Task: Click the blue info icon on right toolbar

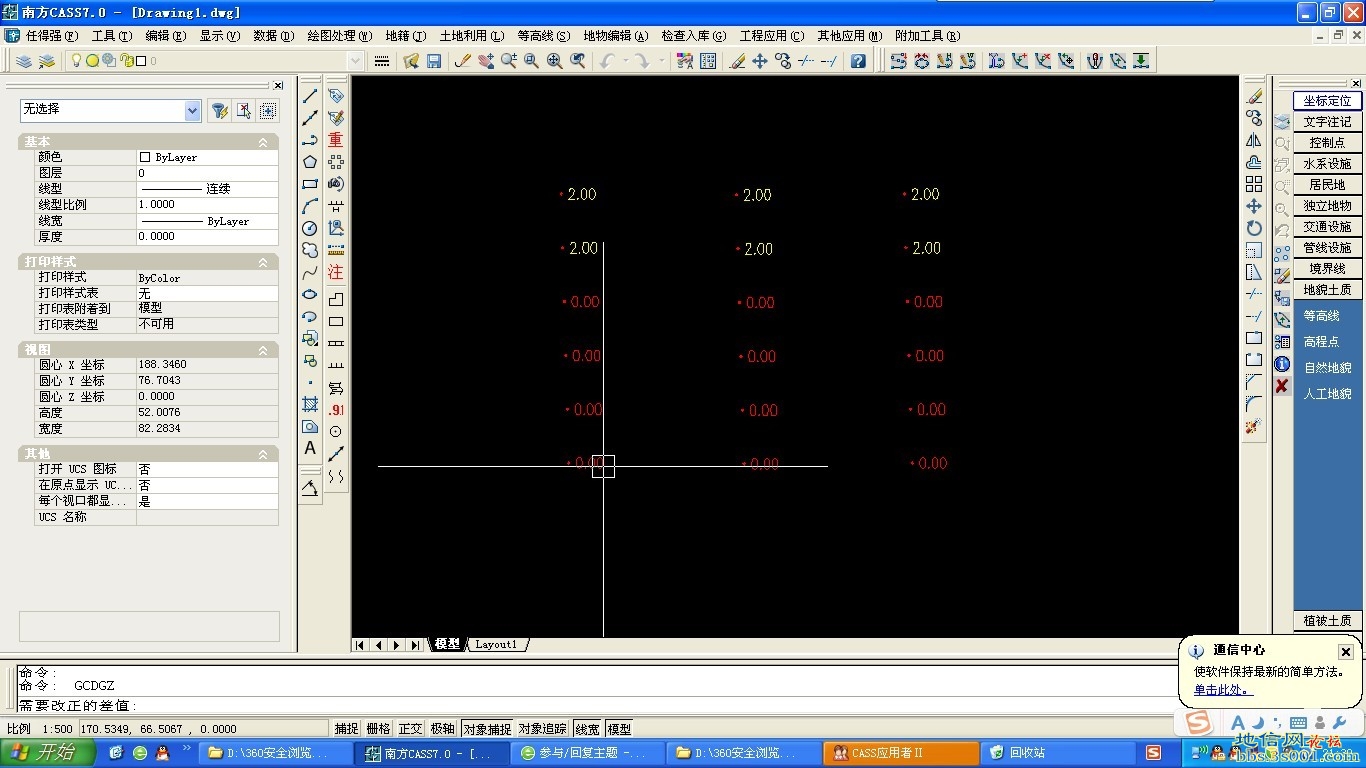Action: point(1282,364)
